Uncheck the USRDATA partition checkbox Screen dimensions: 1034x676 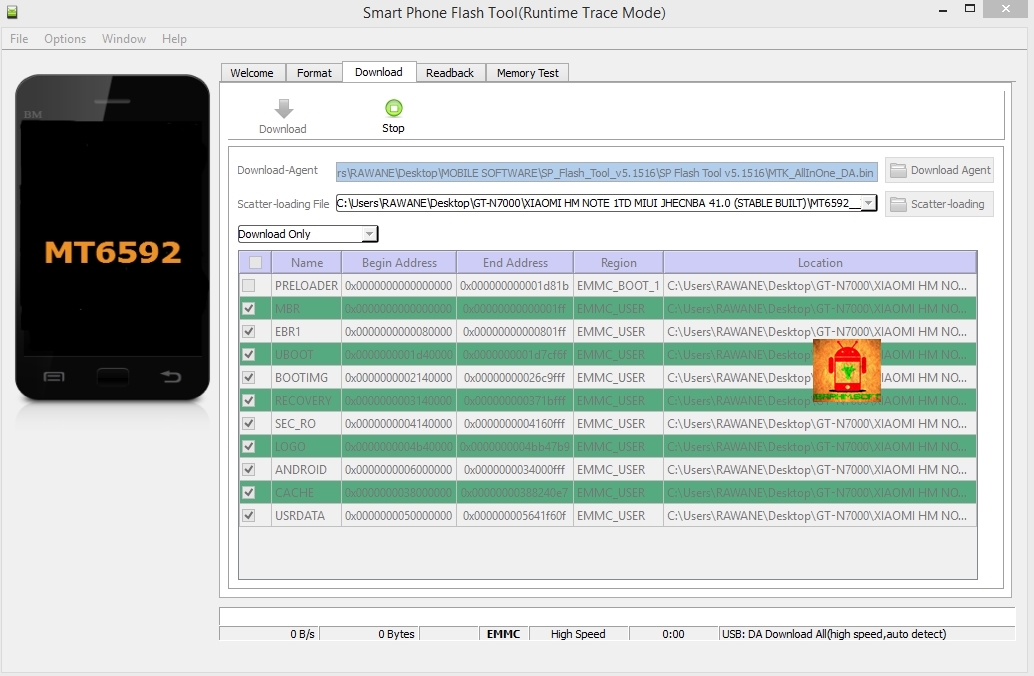click(x=249, y=516)
